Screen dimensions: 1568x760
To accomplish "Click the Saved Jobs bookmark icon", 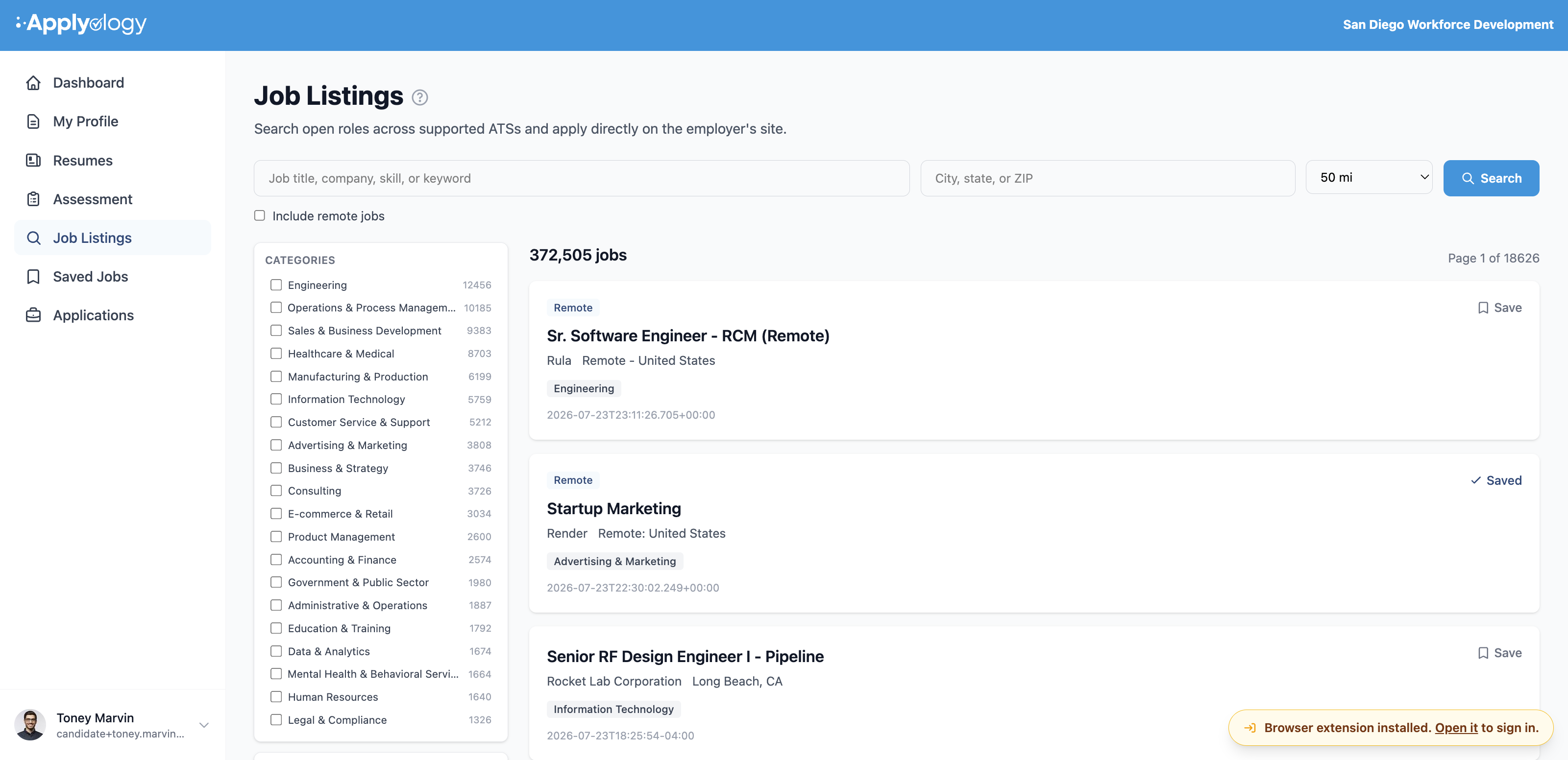I will click(33, 276).
